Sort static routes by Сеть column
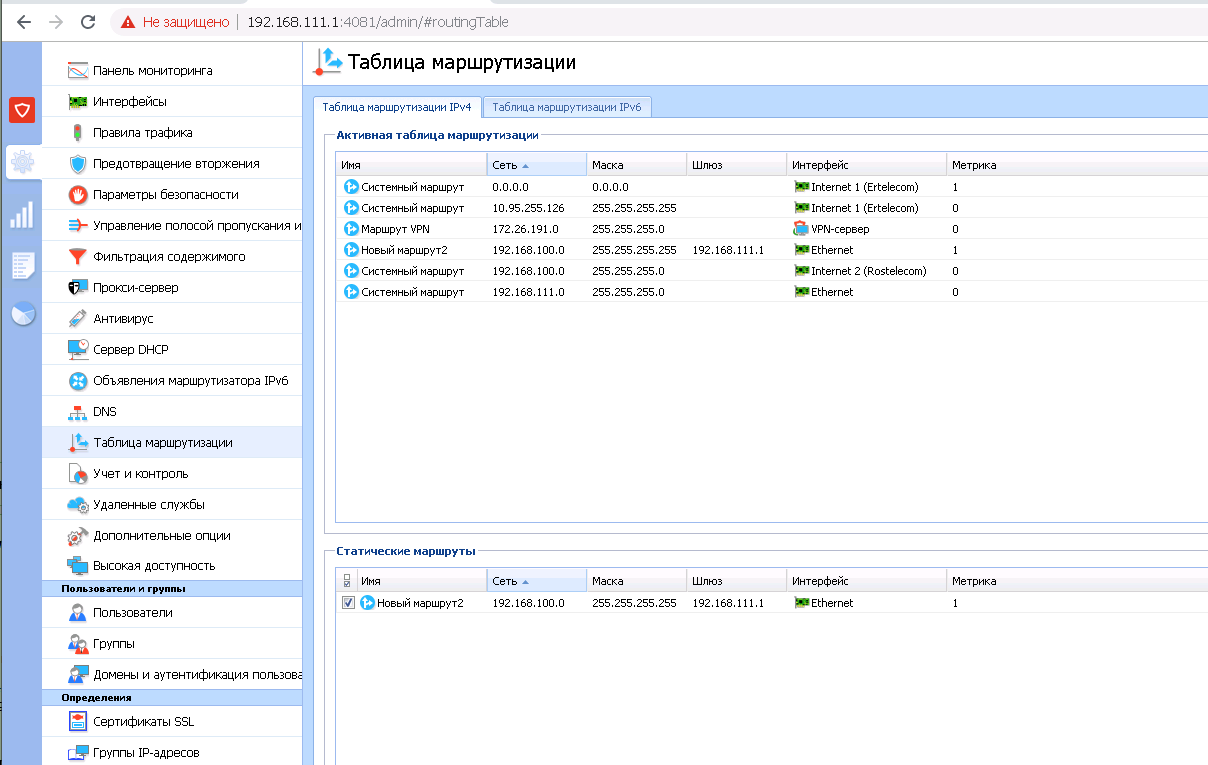This screenshot has width=1208, height=765. coord(537,581)
